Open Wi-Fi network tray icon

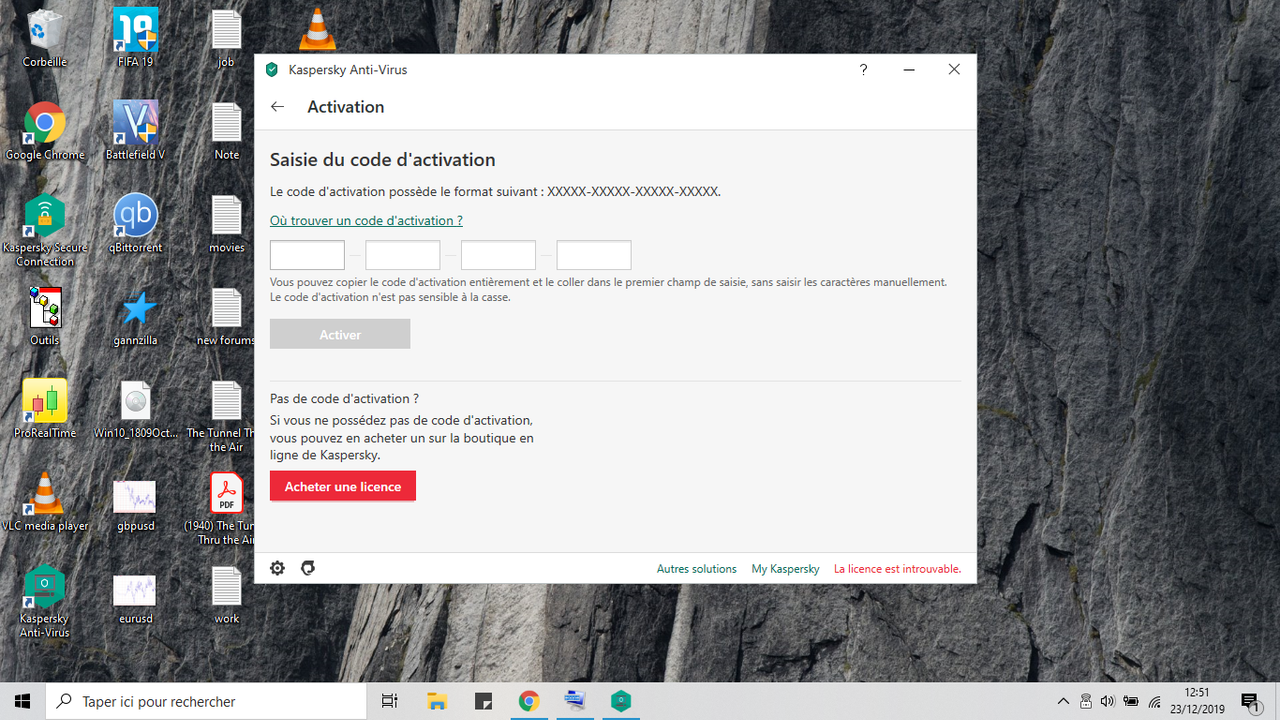point(1155,701)
